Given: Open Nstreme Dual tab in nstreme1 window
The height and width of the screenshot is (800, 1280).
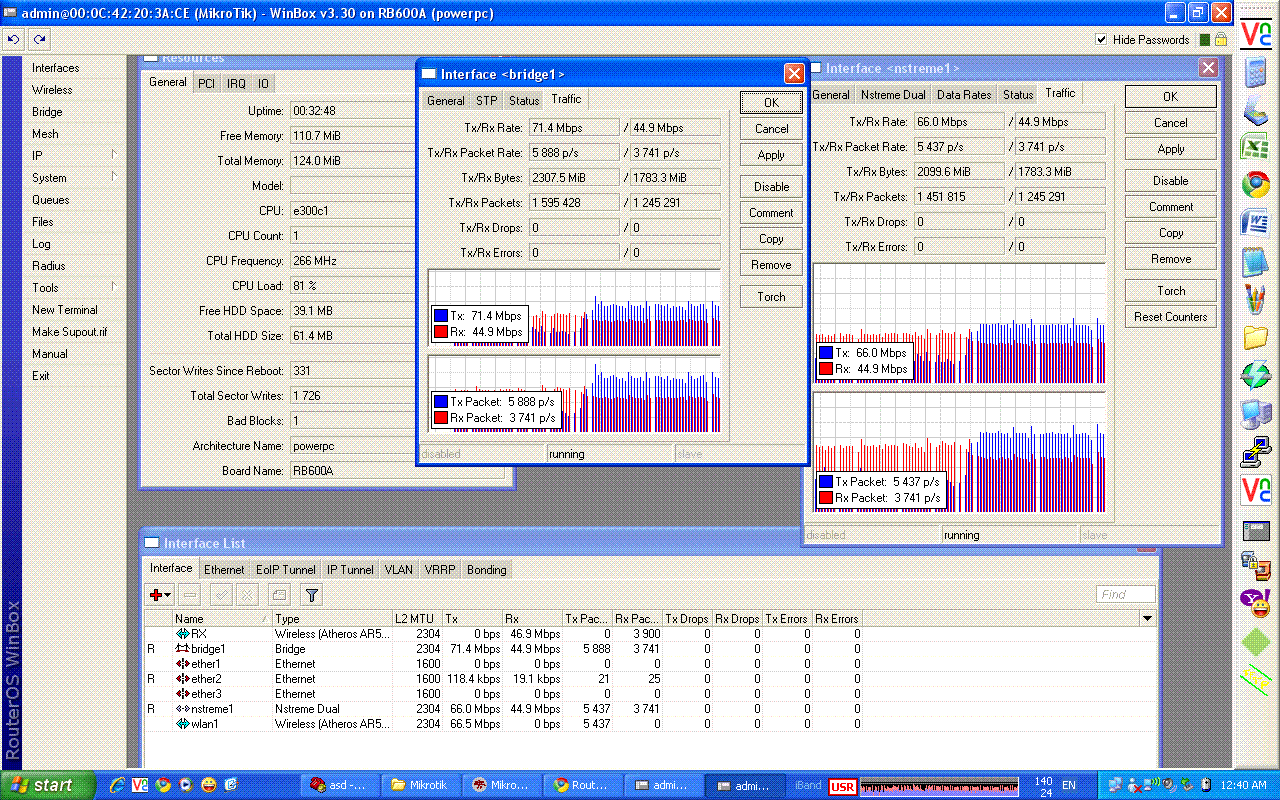Looking at the screenshot, I should (x=893, y=95).
